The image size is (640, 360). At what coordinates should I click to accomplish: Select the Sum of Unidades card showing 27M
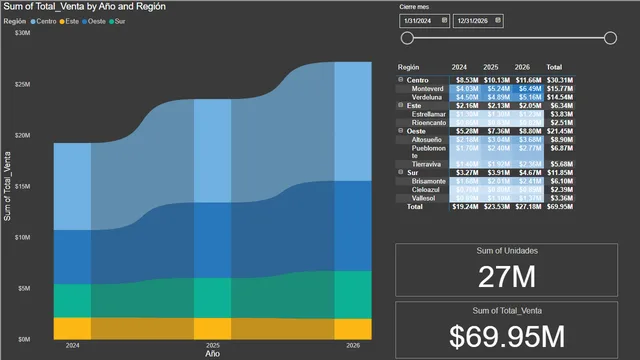pyautogui.click(x=507, y=270)
